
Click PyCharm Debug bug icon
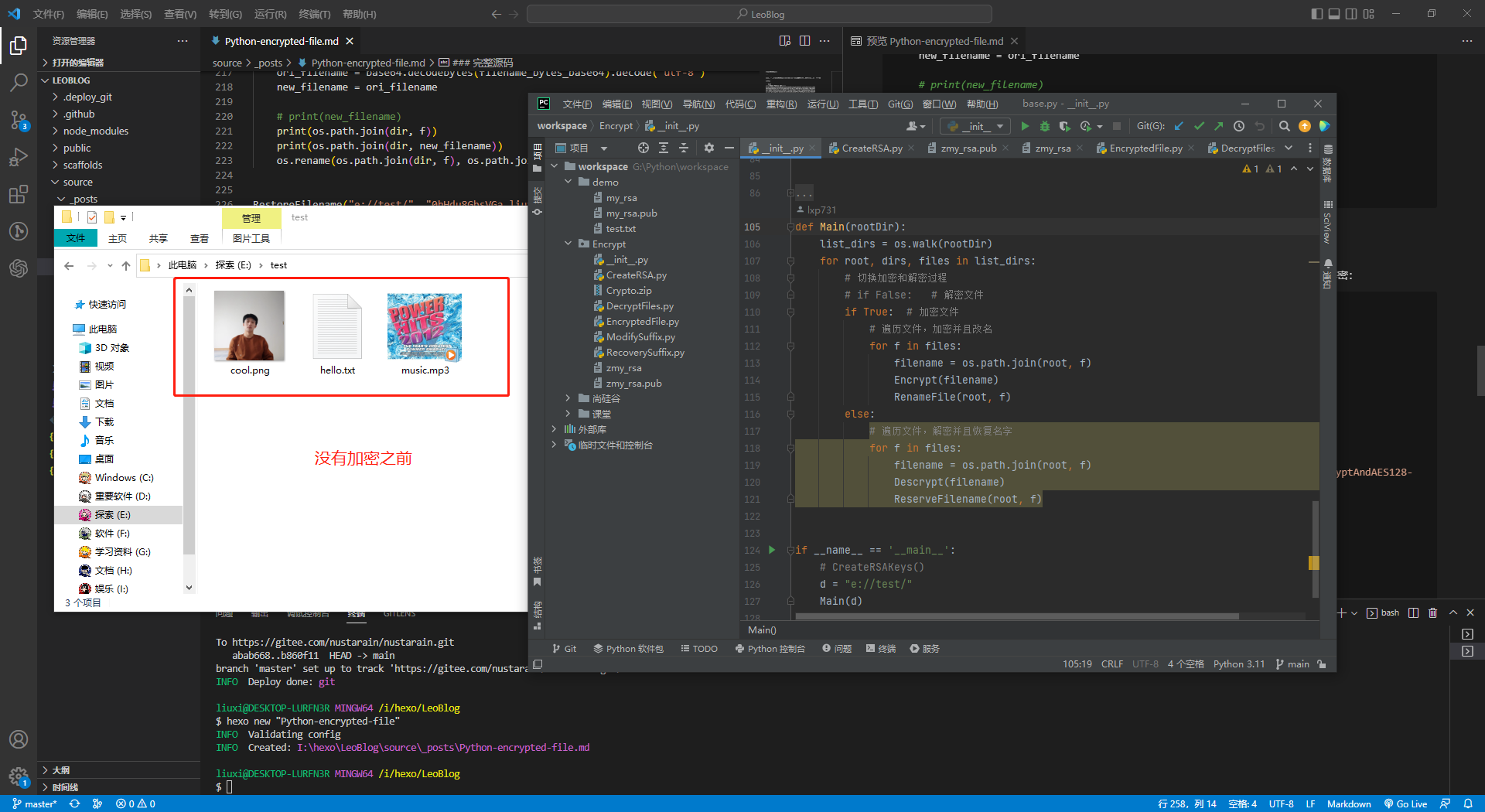(x=1045, y=126)
